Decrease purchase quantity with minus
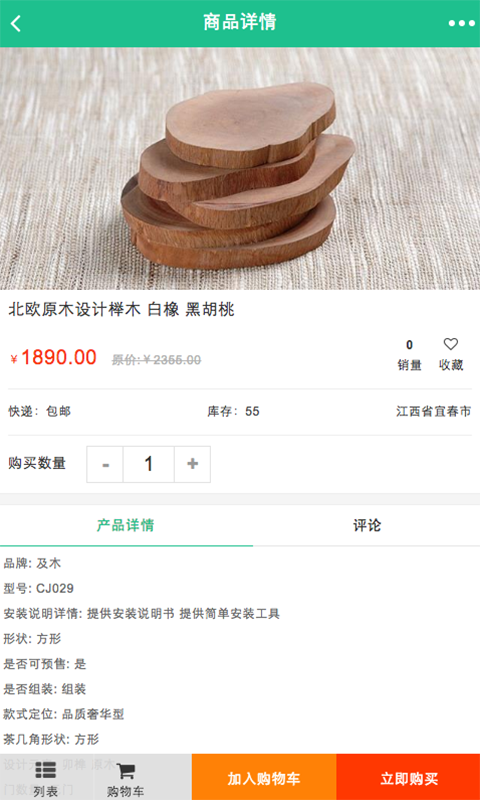480x800 pixels. pyautogui.click(x=105, y=464)
